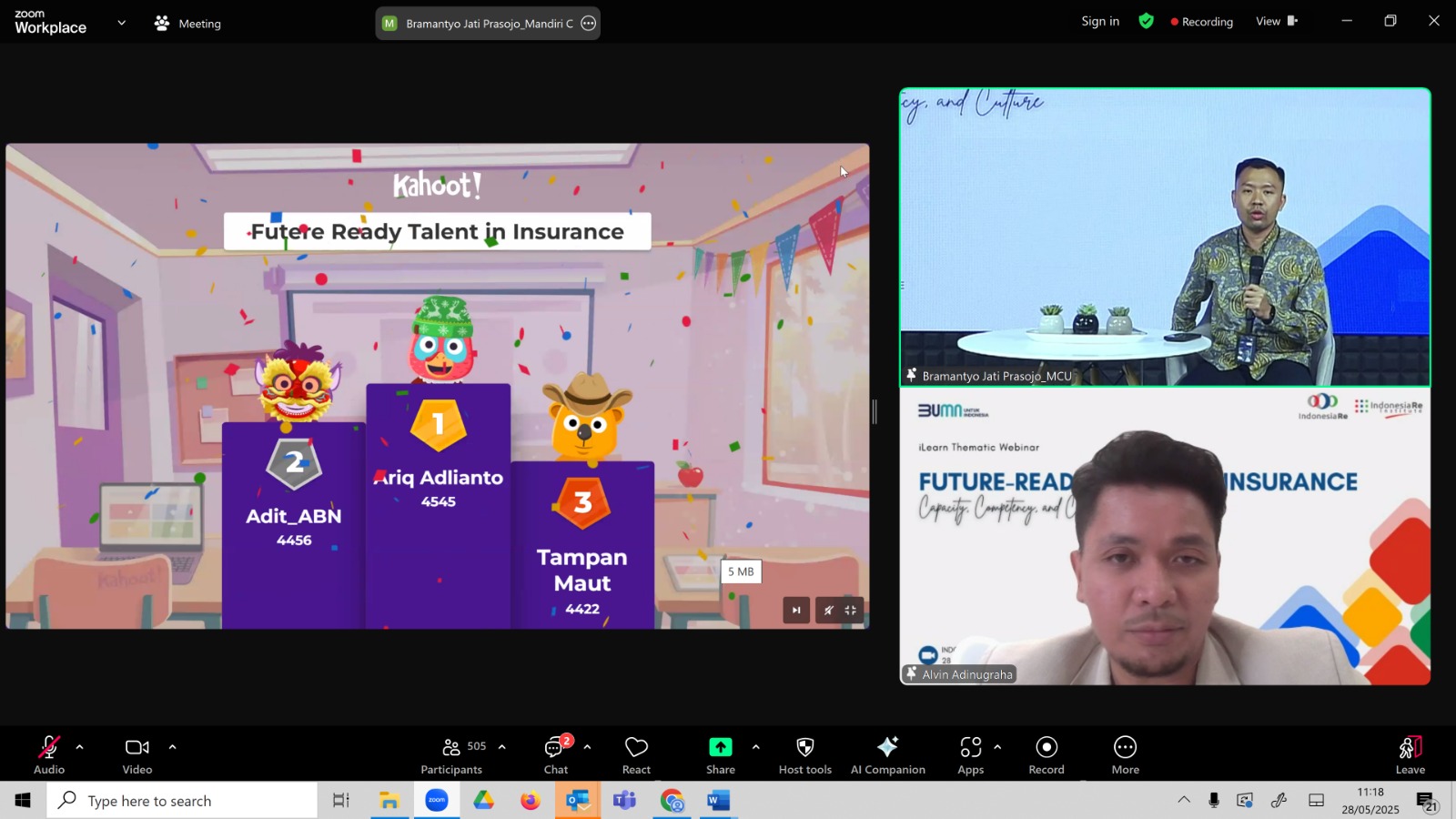The height and width of the screenshot is (819, 1456).
Task: Expand video settings arrow
Action: [172, 747]
